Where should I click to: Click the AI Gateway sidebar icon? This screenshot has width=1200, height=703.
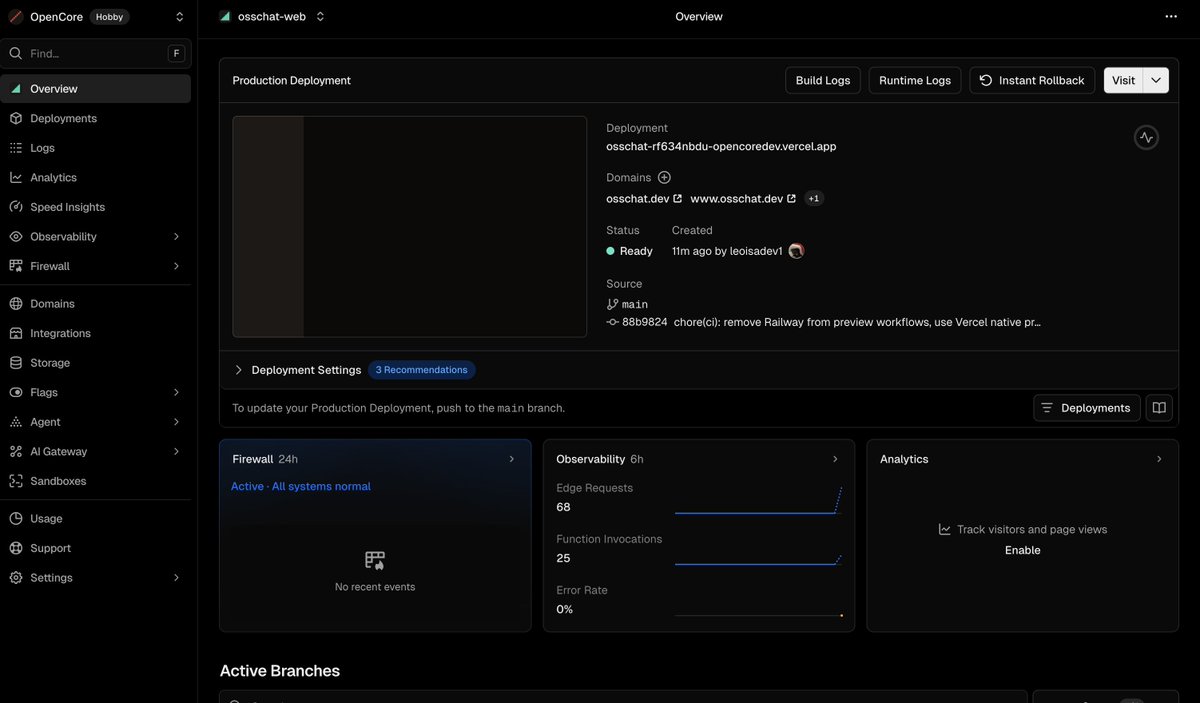(16, 451)
